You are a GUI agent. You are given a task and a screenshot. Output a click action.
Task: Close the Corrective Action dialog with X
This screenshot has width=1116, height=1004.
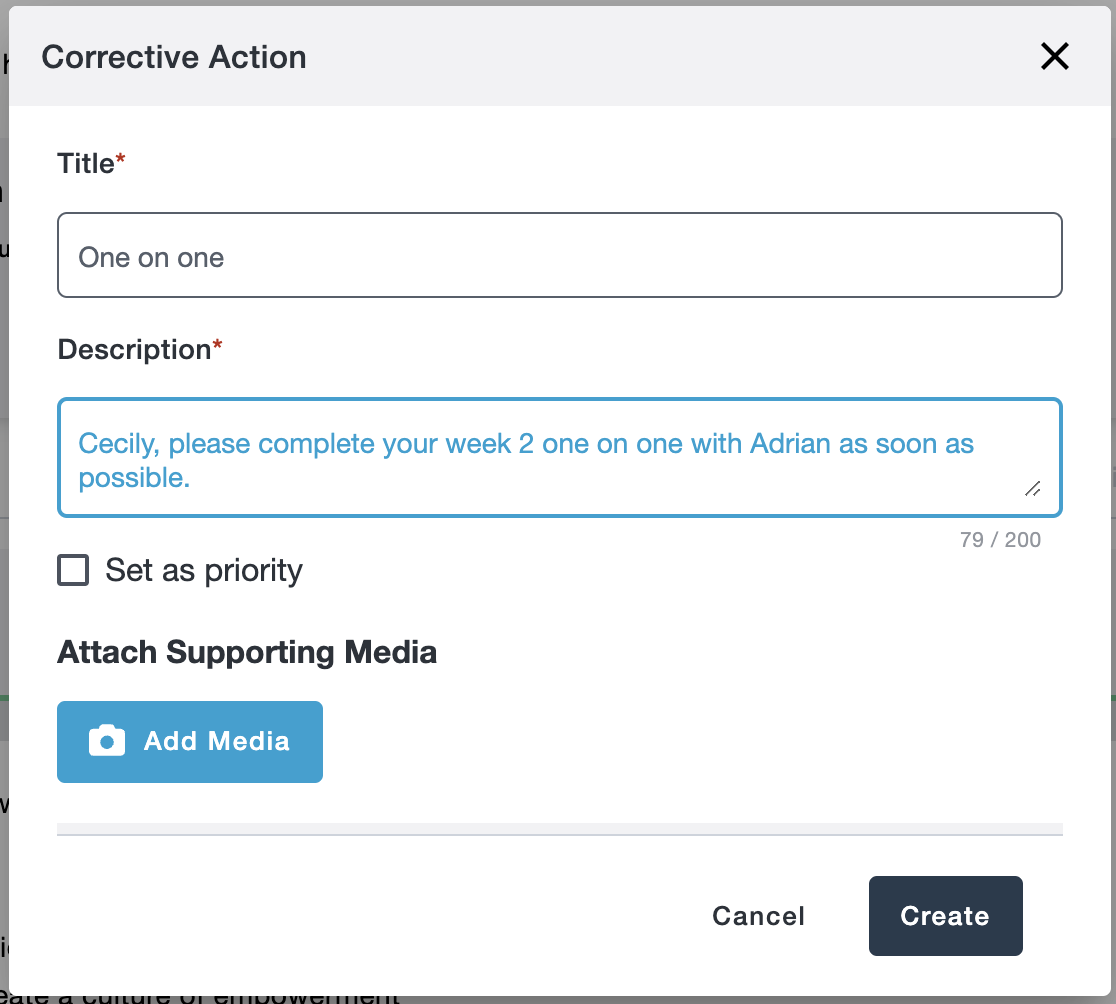pyautogui.click(x=1055, y=57)
